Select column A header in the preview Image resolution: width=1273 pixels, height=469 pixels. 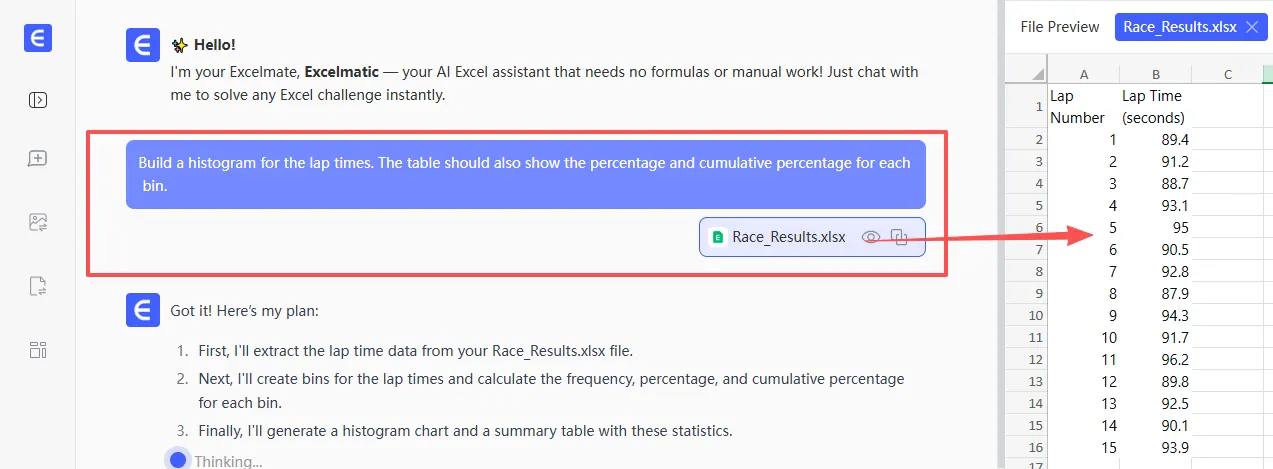(x=1083, y=74)
